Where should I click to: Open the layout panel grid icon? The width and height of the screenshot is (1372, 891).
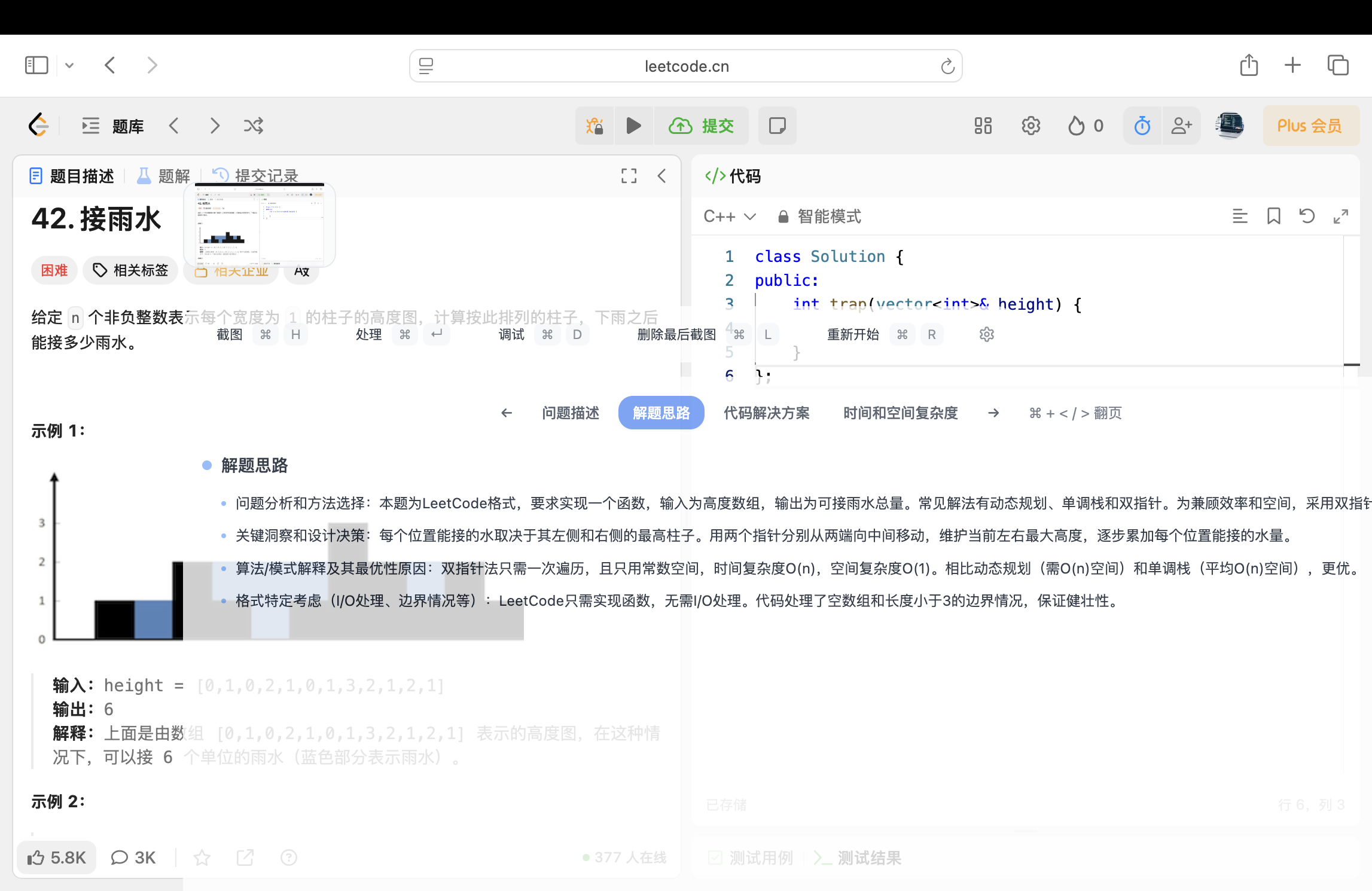[983, 126]
